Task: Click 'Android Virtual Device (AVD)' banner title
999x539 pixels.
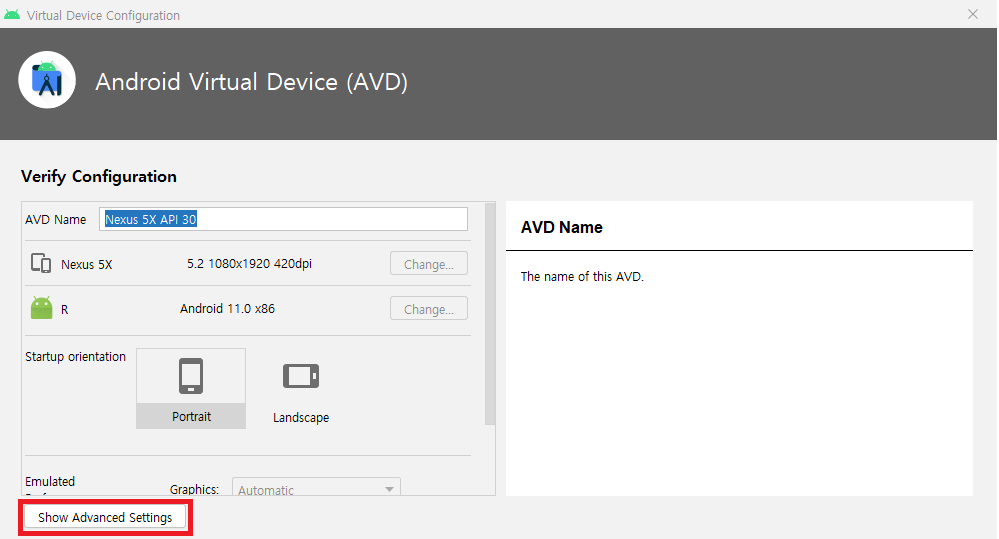Action: [x=252, y=82]
